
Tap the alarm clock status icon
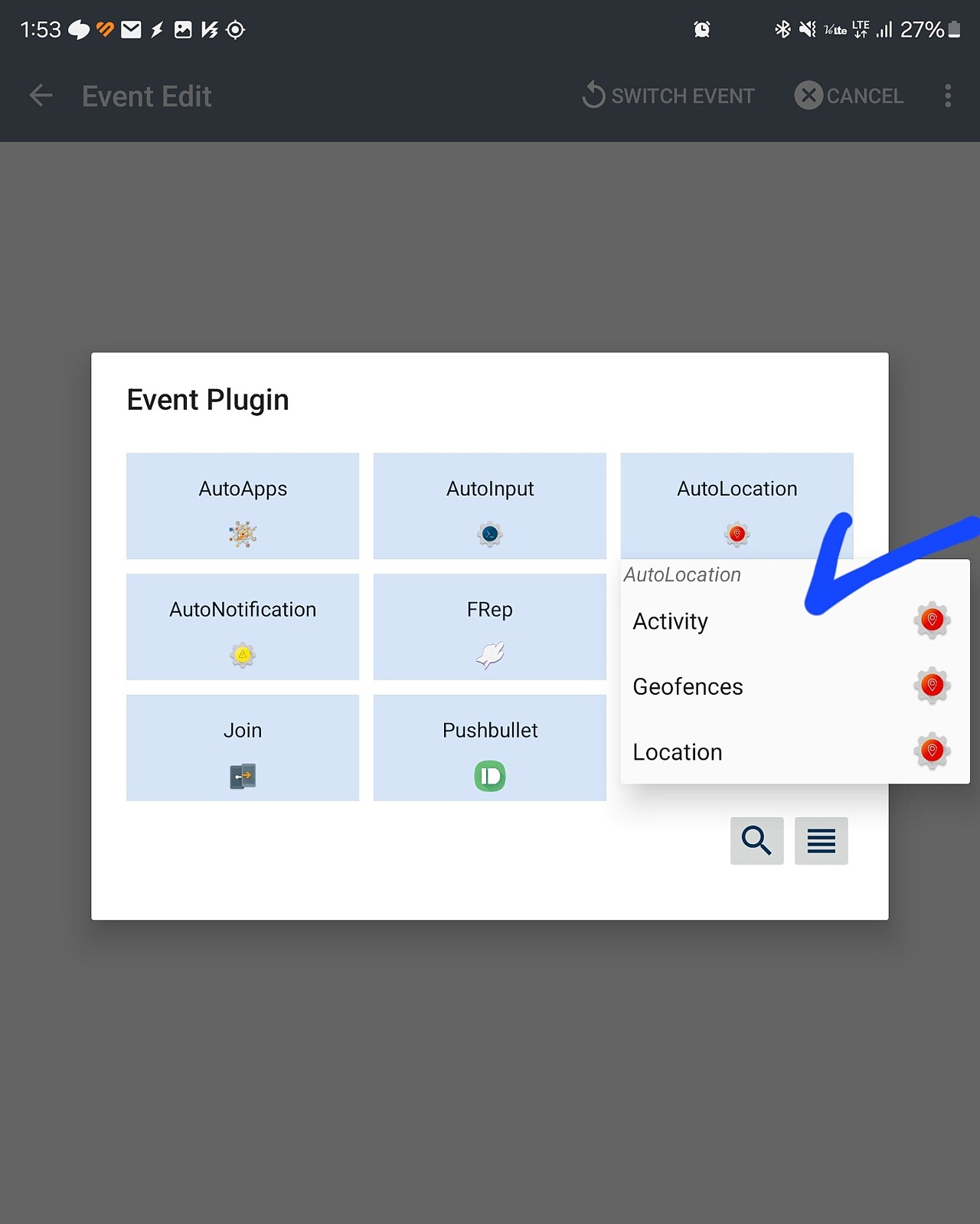(x=702, y=29)
